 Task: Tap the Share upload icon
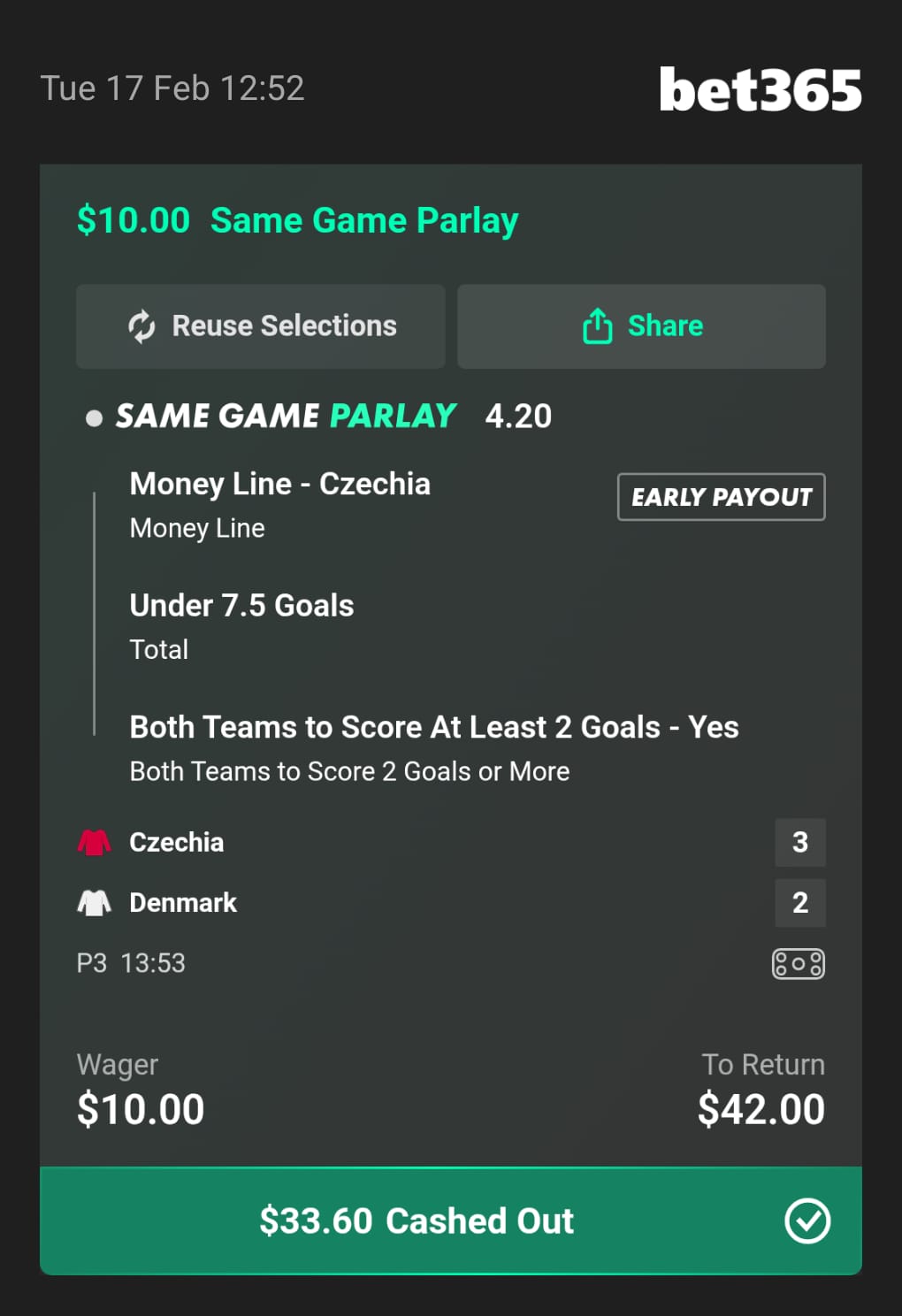(598, 326)
